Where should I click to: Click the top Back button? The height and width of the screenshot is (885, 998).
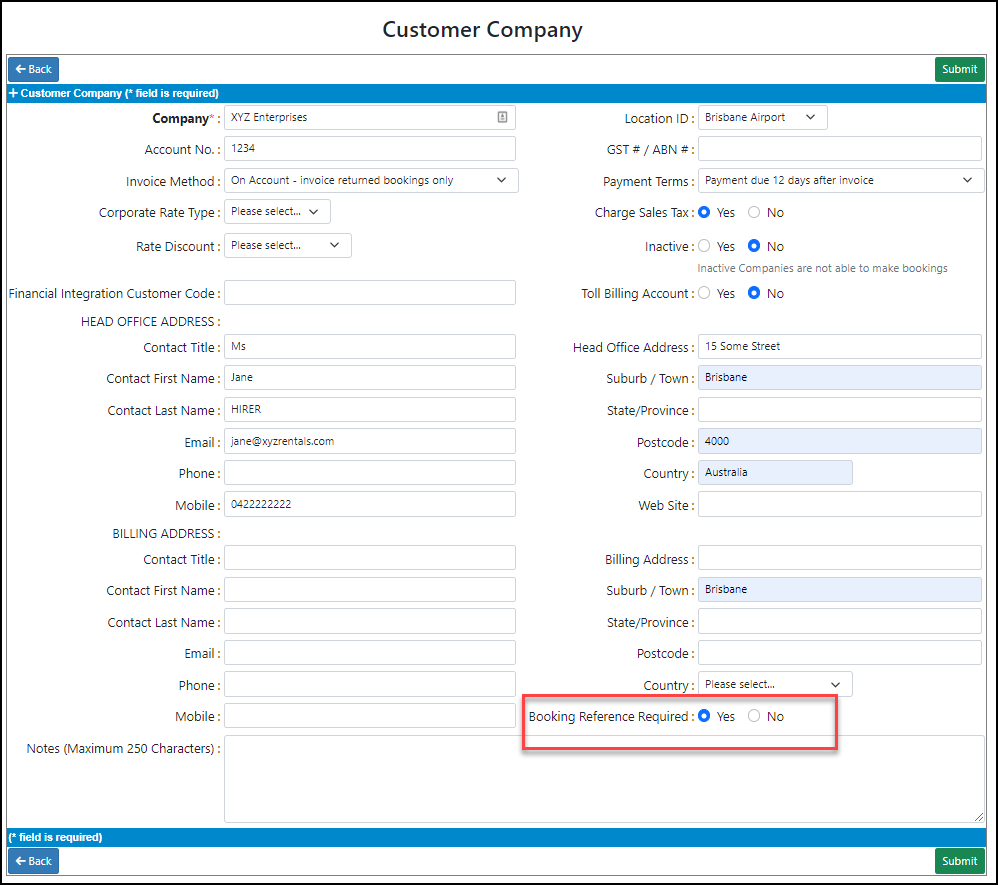coord(33,69)
